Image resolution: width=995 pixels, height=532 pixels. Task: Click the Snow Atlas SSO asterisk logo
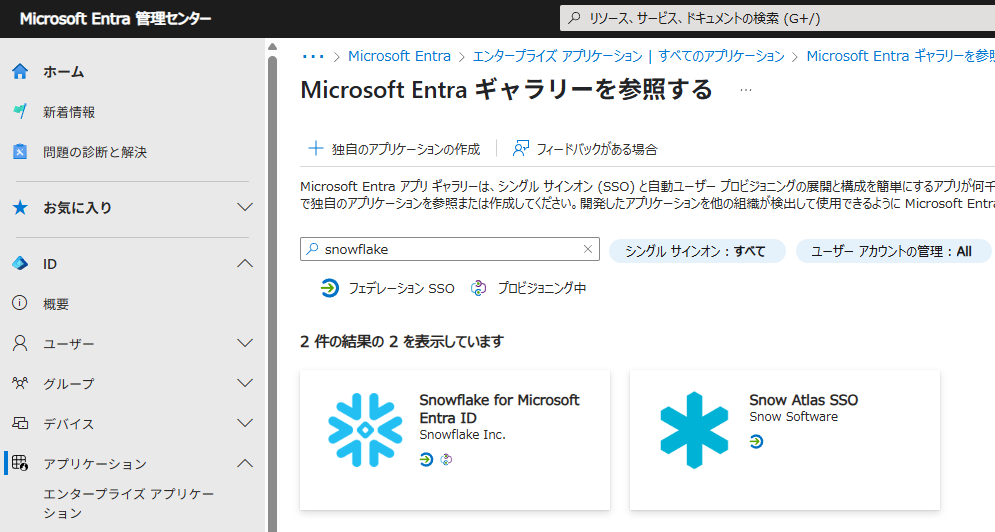pyautogui.click(x=694, y=430)
